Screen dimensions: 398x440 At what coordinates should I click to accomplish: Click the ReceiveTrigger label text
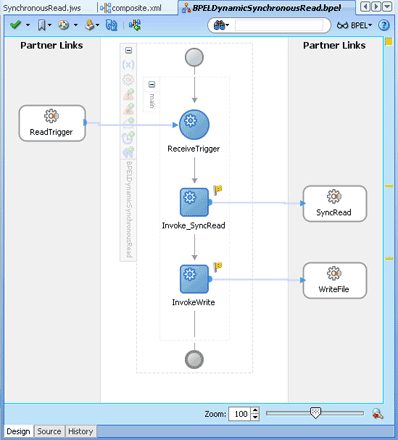click(x=194, y=149)
